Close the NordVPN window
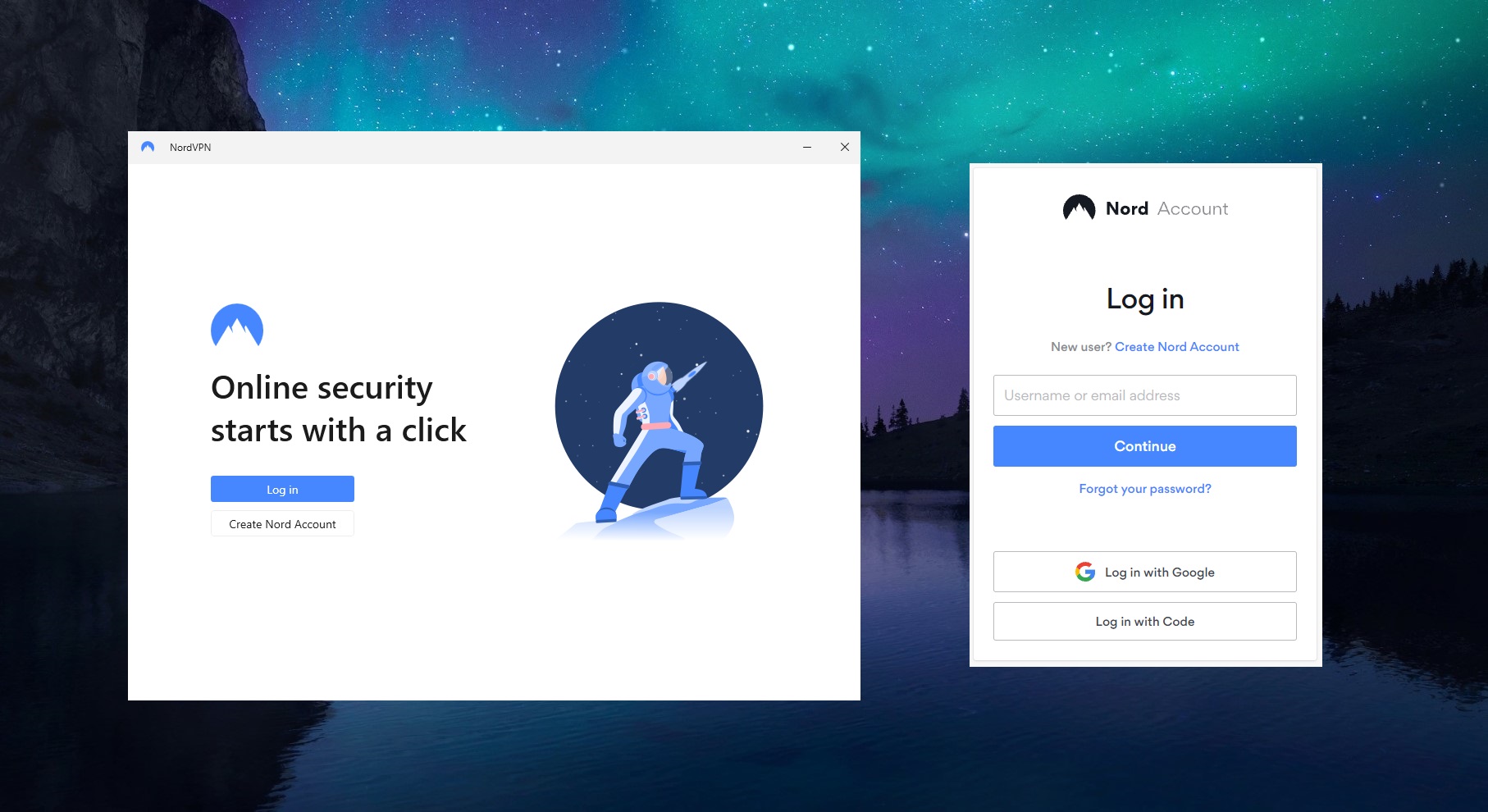 coord(845,147)
